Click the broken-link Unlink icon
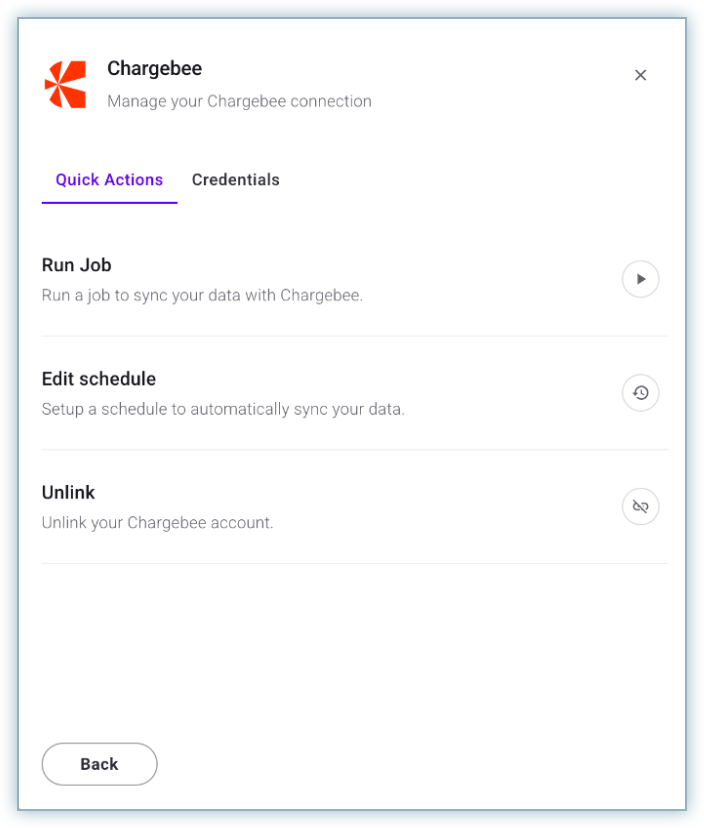This screenshot has height=828, width=704. point(641,507)
